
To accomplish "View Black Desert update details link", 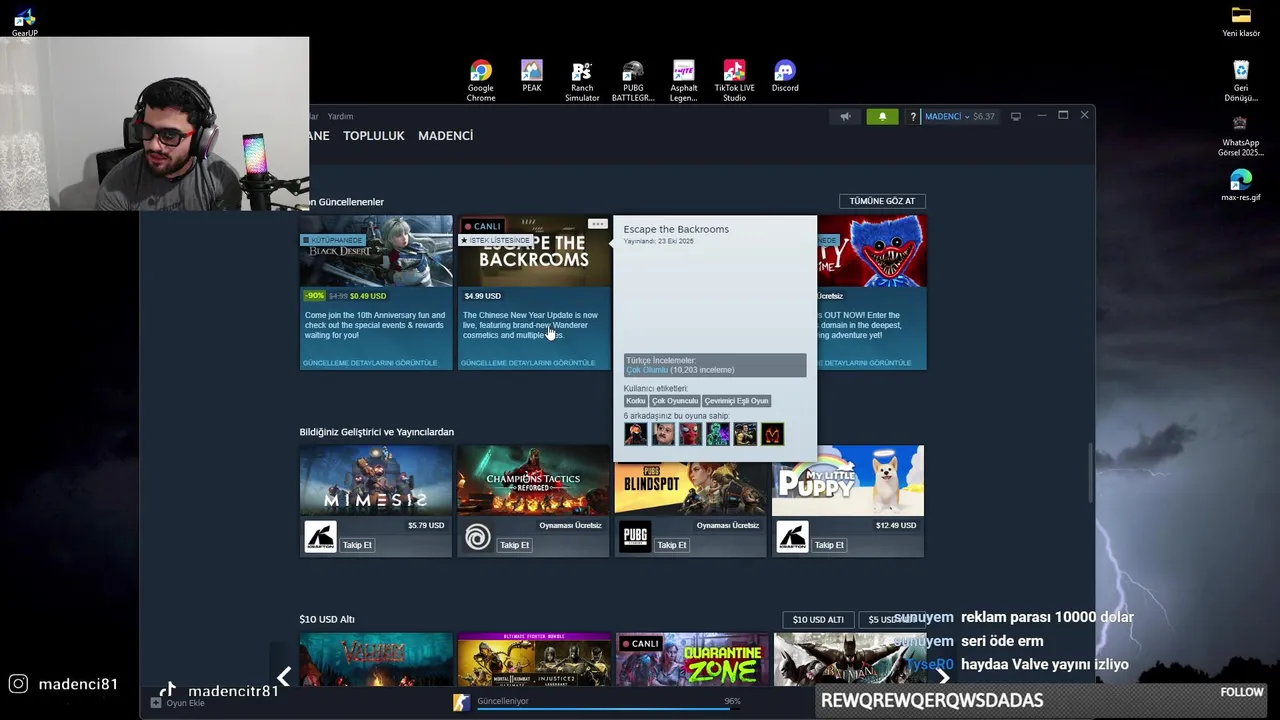I will point(370,363).
